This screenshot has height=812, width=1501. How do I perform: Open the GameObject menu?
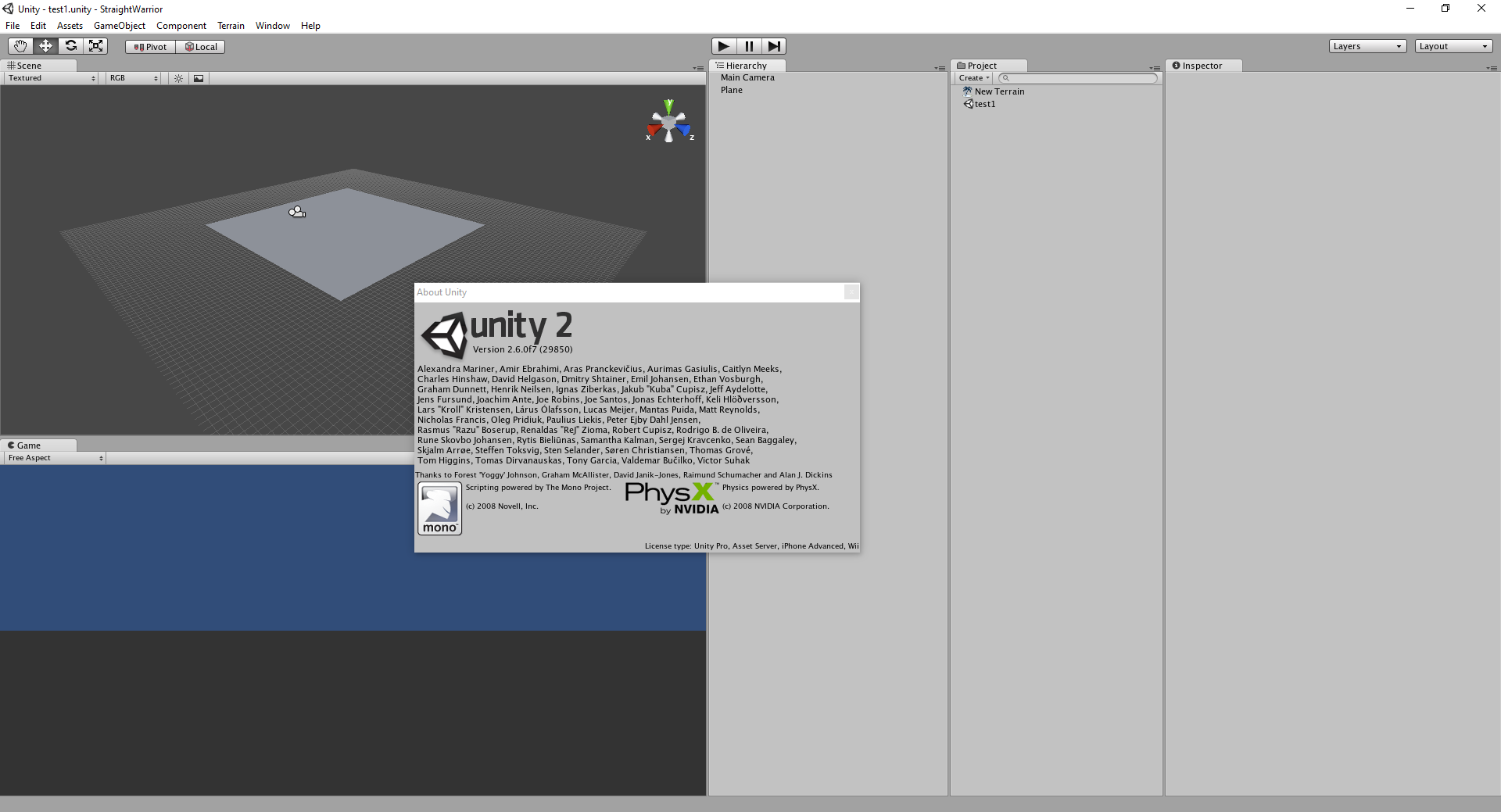click(120, 26)
